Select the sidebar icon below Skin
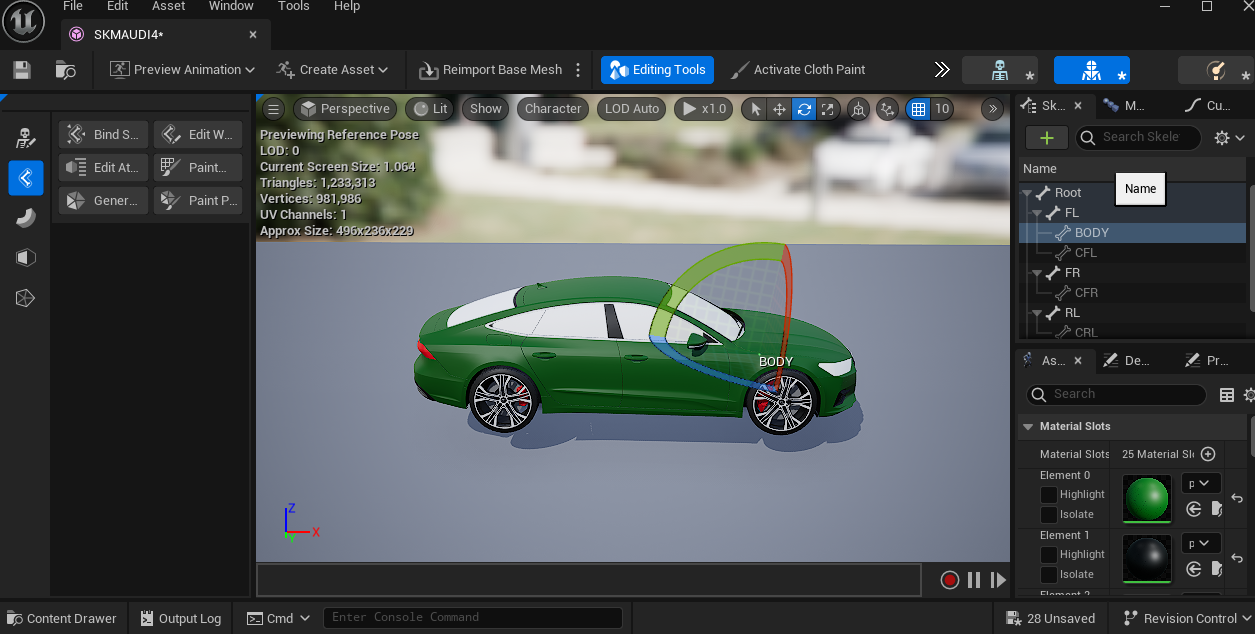Viewport: 1255px width, 634px height. [x=26, y=218]
